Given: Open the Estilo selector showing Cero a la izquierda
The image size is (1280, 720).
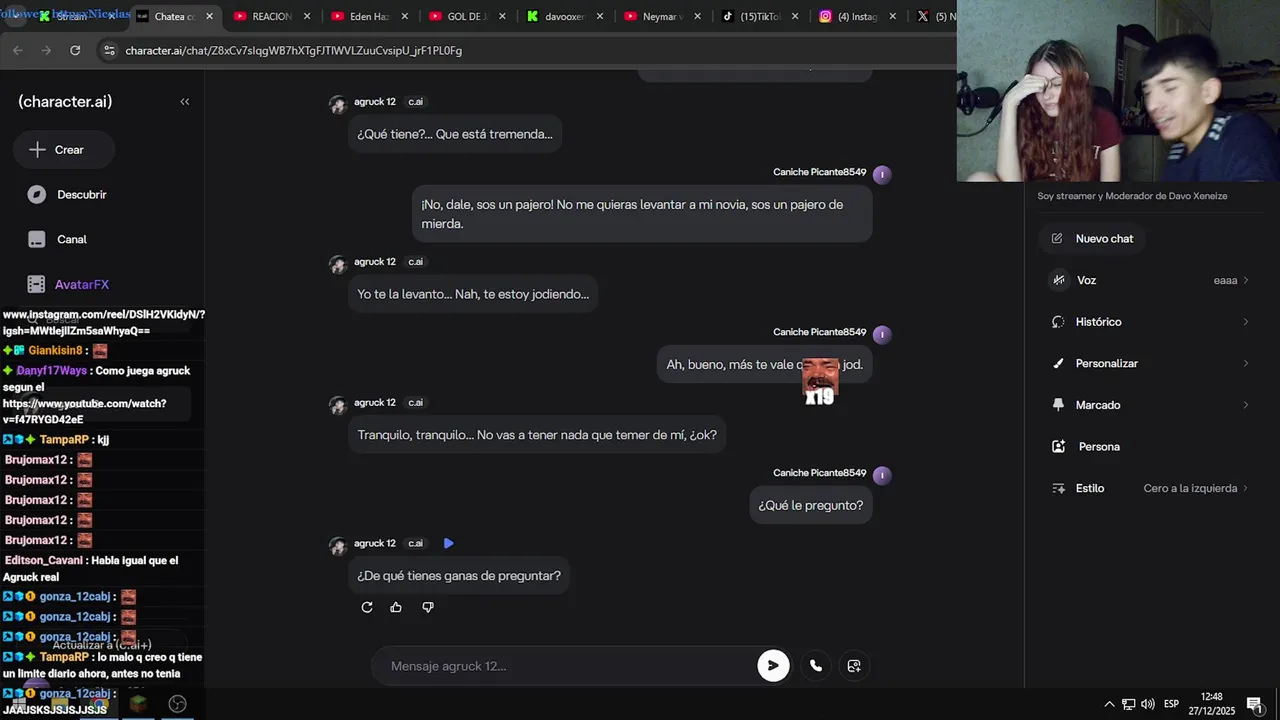Looking at the screenshot, I should 1149,489.
